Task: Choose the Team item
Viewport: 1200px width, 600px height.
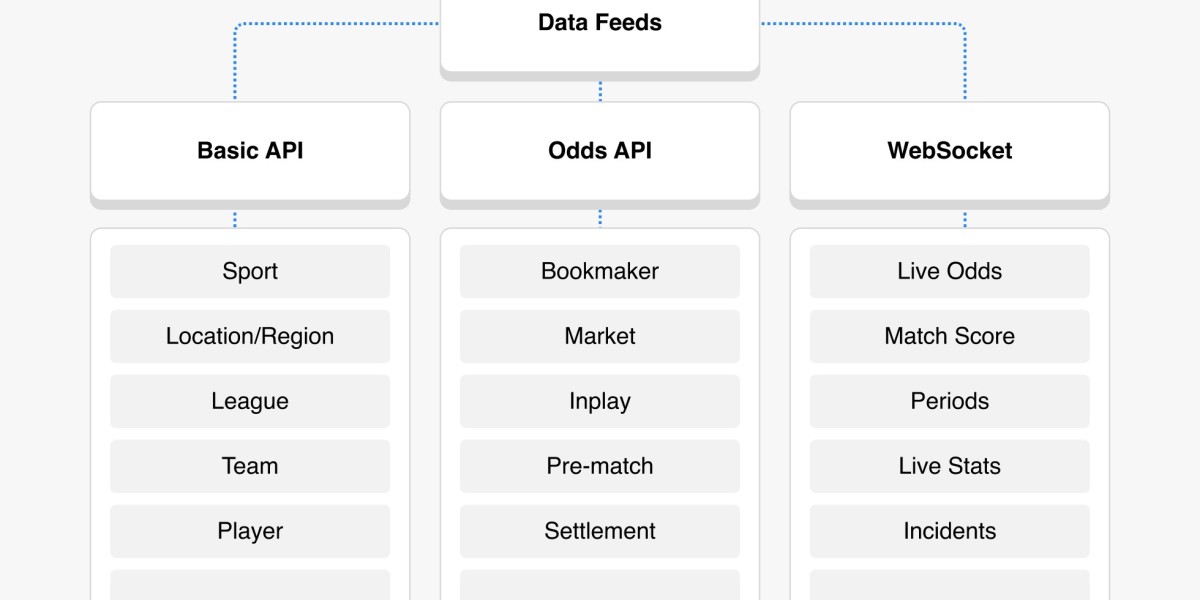Action: point(250,466)
